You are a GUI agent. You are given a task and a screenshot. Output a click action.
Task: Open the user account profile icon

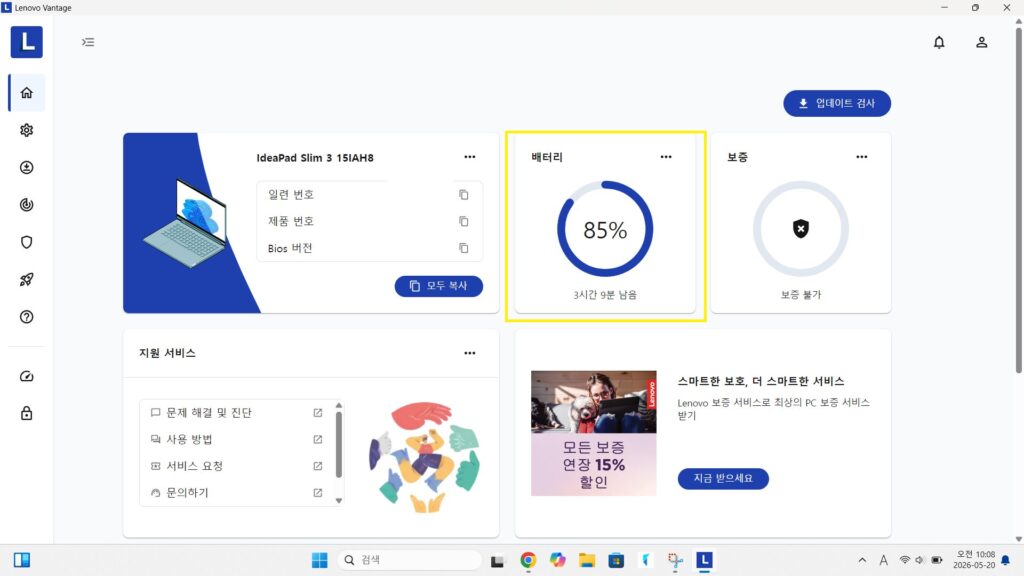(982, 42)
